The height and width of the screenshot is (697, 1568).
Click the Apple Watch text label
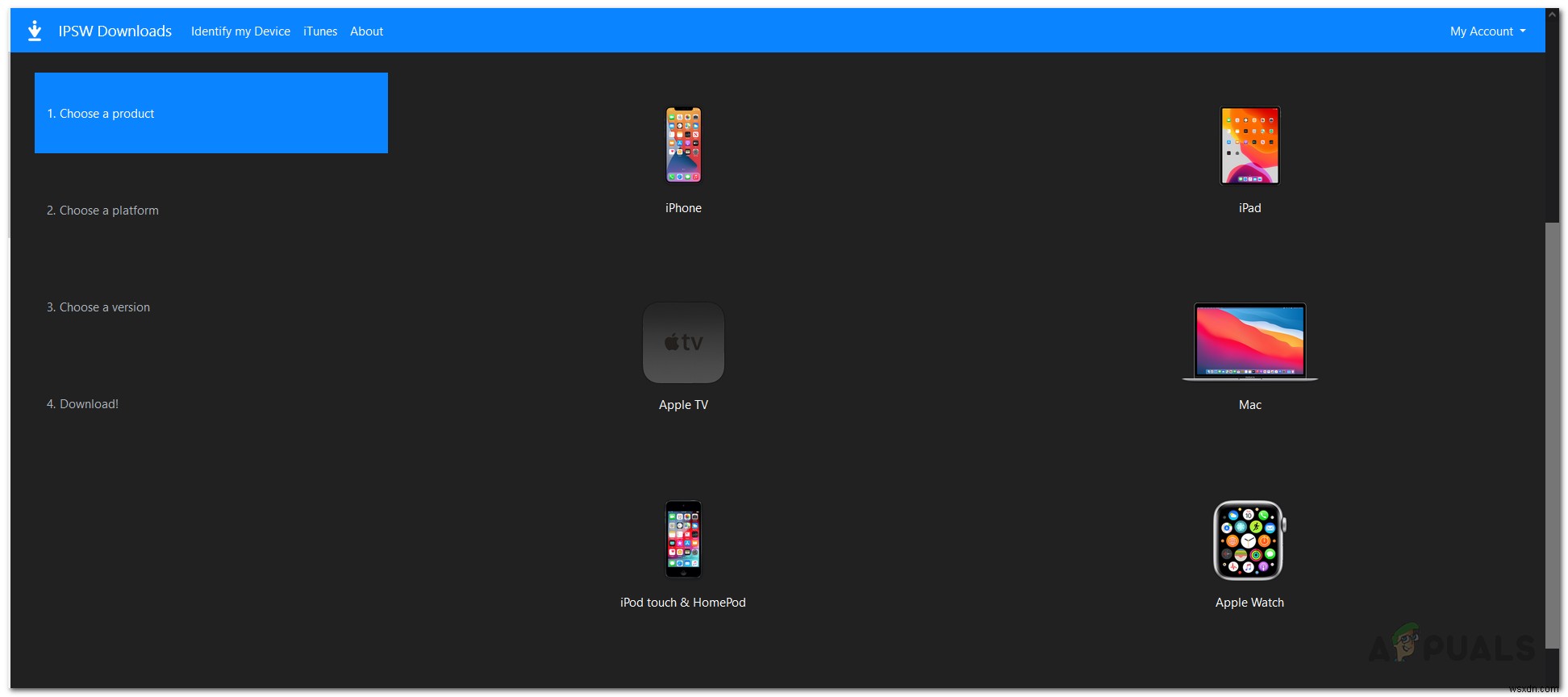(1249, 603)
